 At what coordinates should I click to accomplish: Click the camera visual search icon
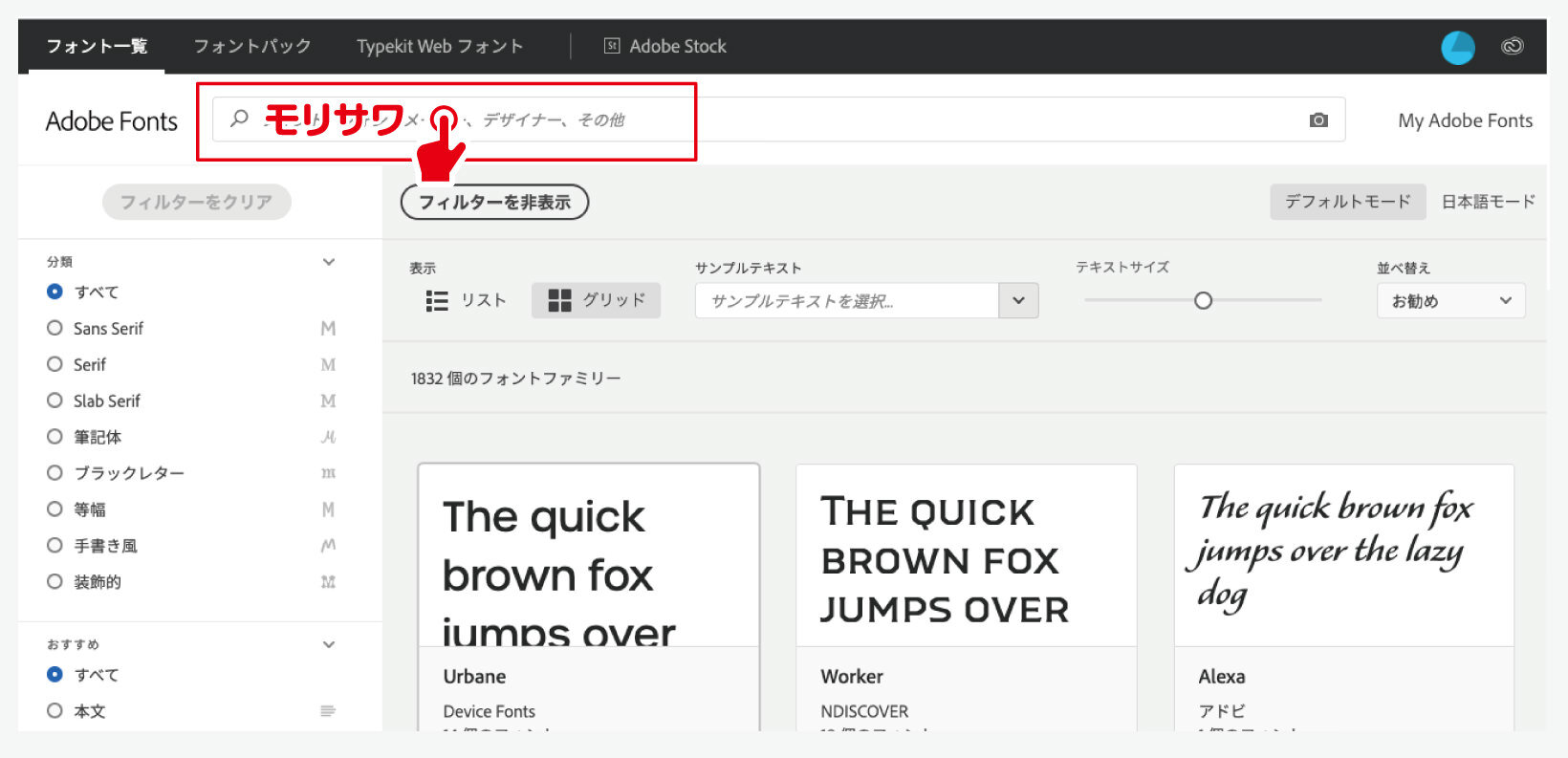1318,120
